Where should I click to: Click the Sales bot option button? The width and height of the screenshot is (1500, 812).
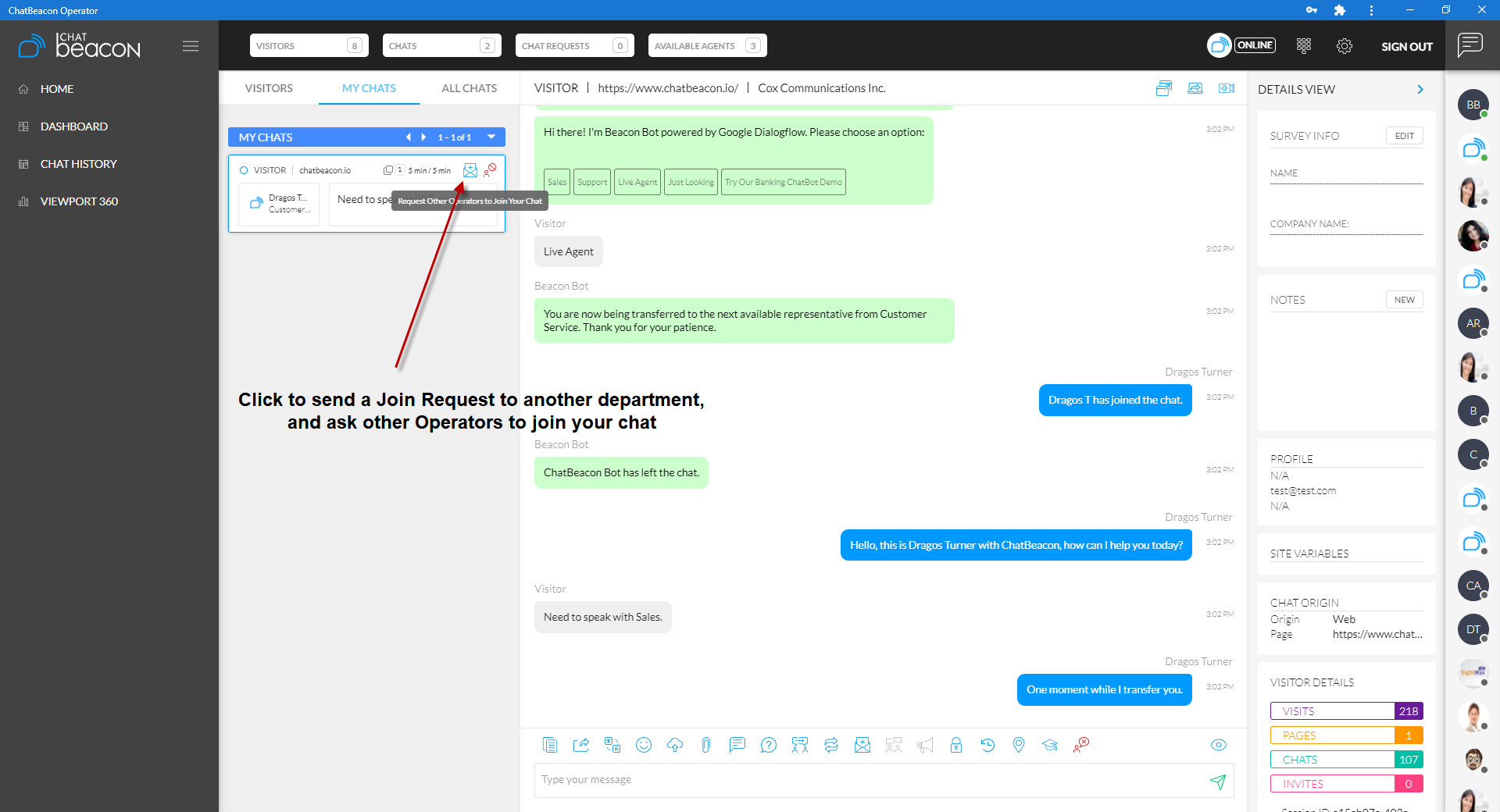tap(557, 182)
